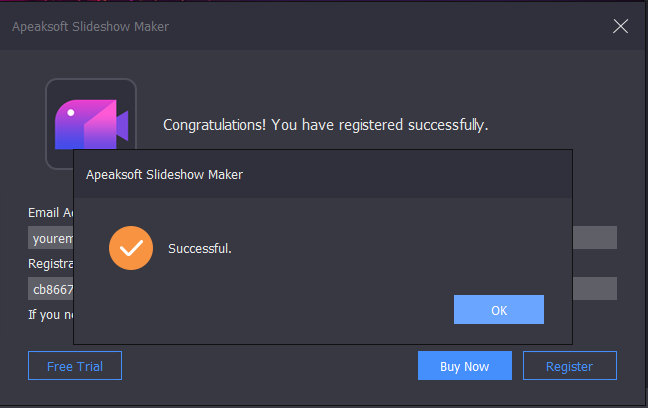Click the orange checkmark success icon
The width and height of the screenshot is (648, 408).
click(x=131, y=248)
